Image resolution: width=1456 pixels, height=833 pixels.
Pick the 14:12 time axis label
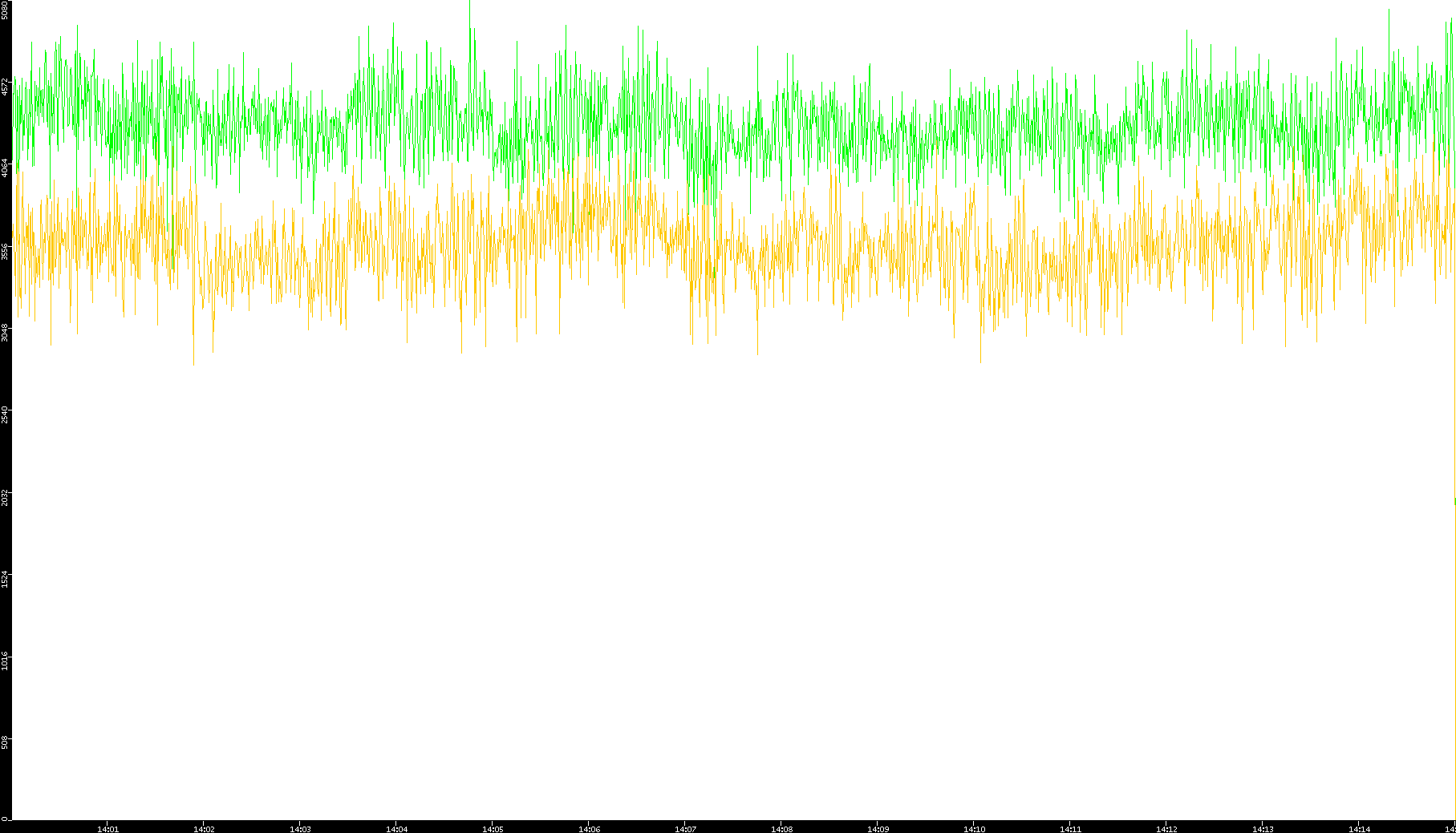1166,829
